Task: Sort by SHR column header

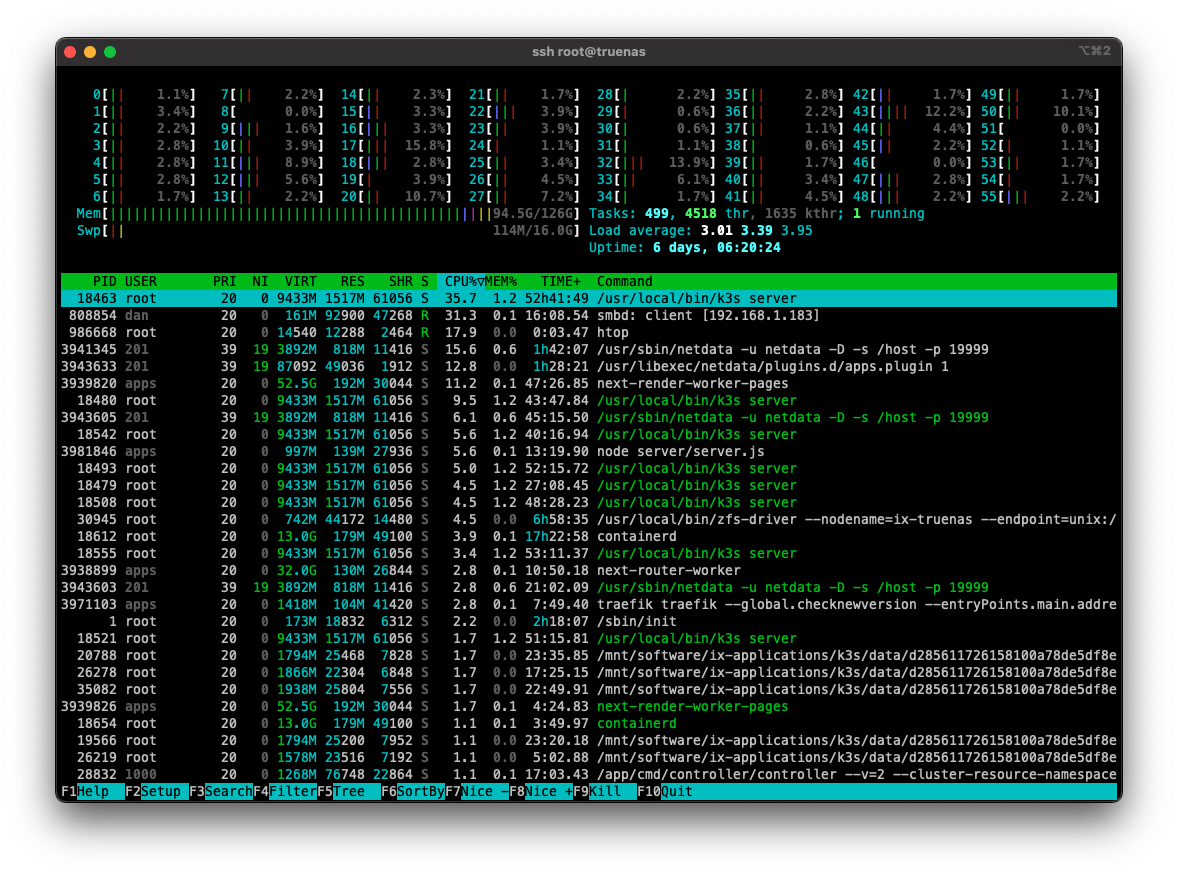Action: click(400, 281)
